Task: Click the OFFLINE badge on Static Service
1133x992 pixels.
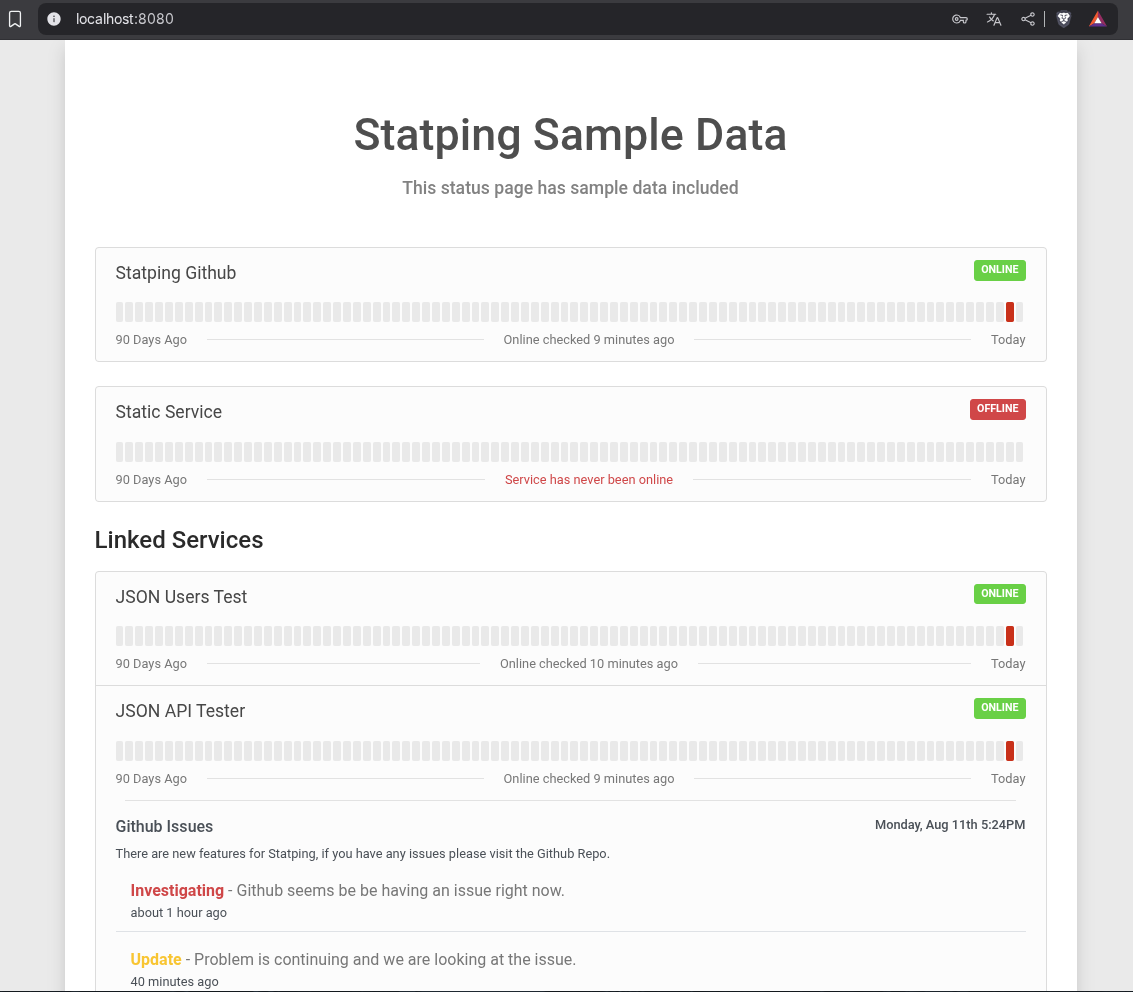Action: pos(998,409)
